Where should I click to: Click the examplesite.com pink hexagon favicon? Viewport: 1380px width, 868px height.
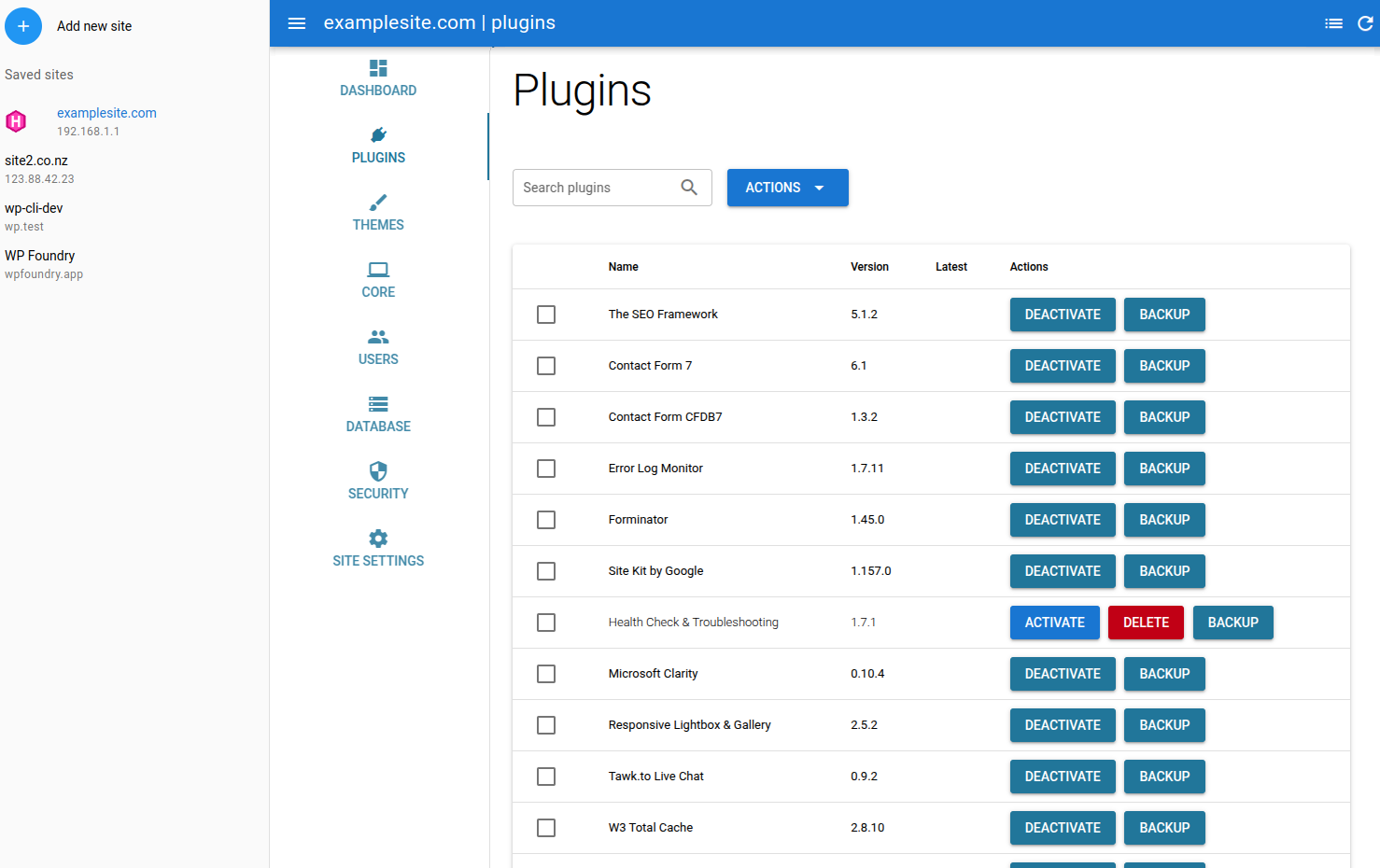(x=16, y=121)
